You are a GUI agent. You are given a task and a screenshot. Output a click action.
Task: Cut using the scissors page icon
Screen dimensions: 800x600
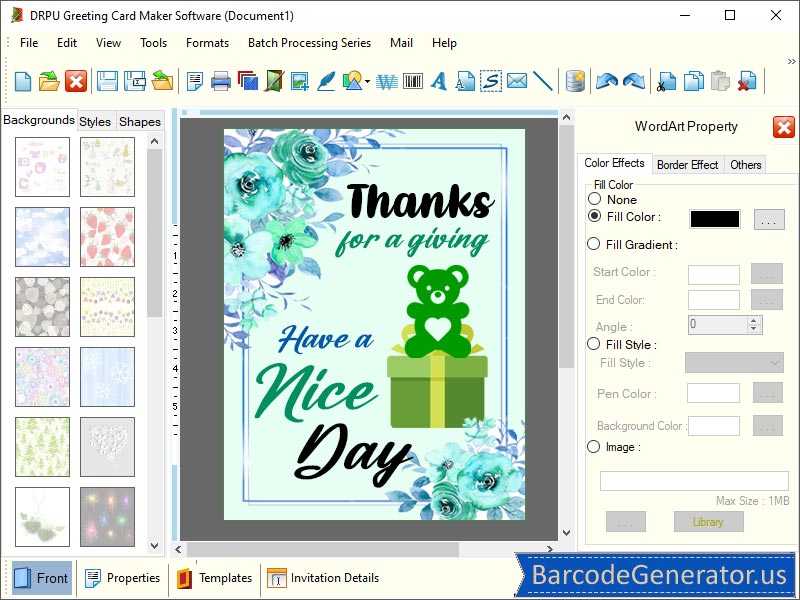click(666, 81)
